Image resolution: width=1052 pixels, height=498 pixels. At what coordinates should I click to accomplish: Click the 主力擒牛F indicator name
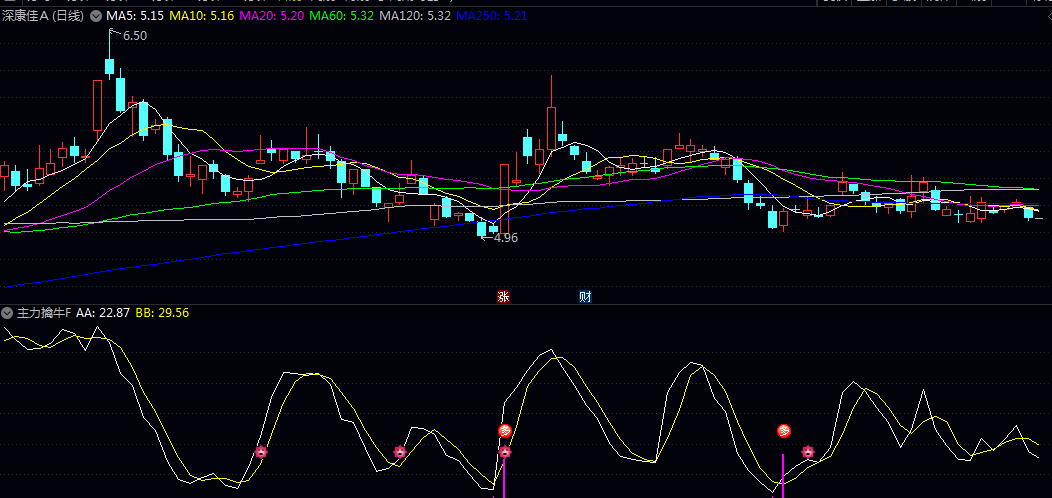pyautogui.click(x=44, y=313)
